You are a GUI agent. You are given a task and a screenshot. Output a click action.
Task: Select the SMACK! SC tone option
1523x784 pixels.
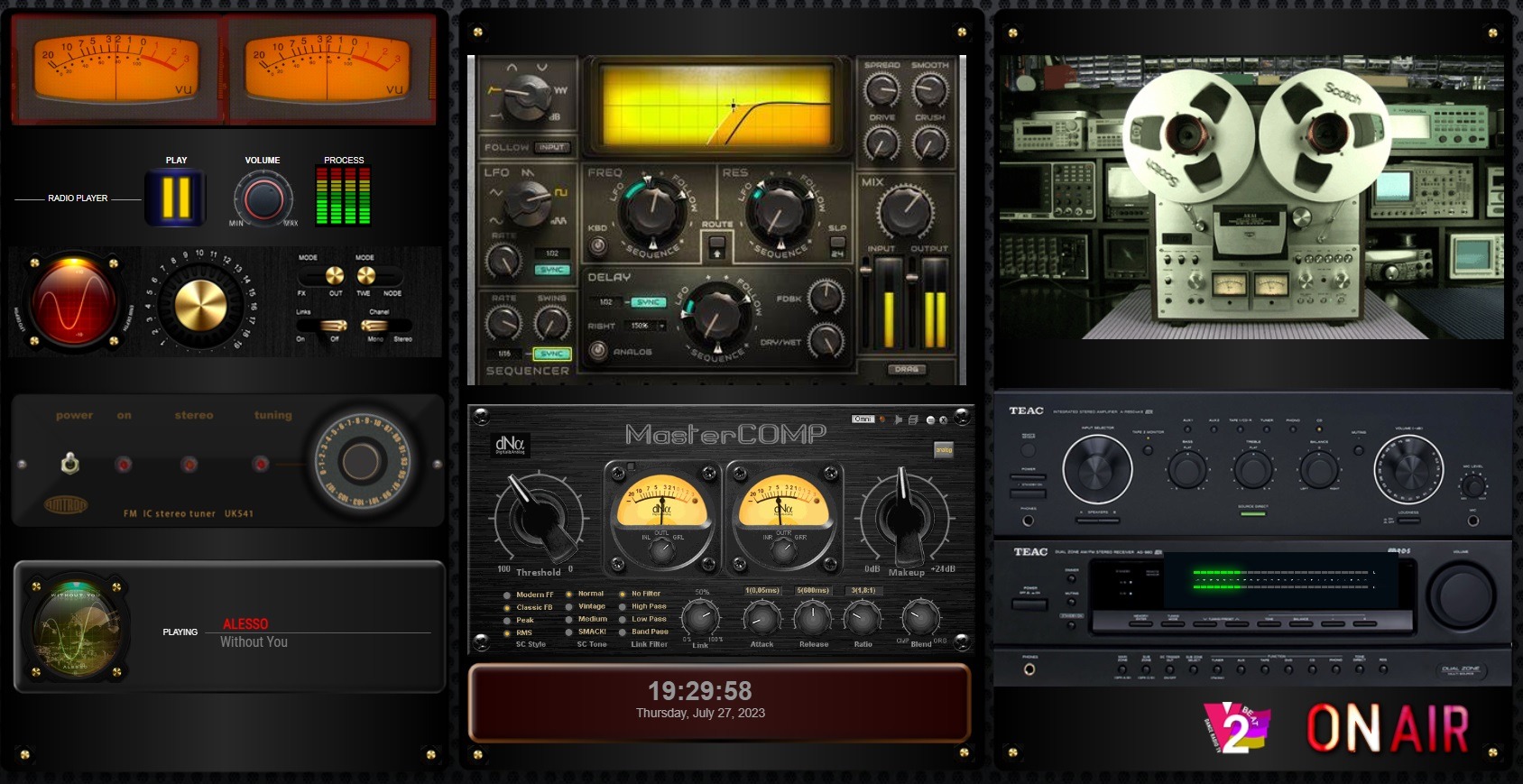pos(586,632)
